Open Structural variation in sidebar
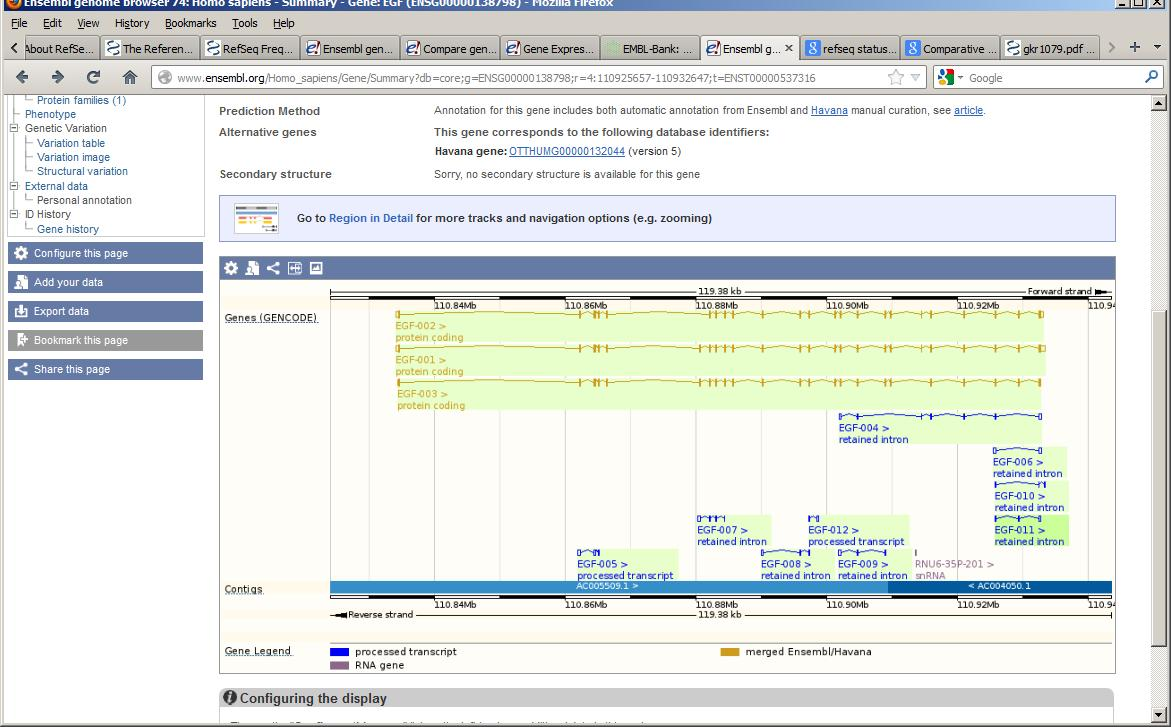This screenshot has height=727, width=1171. point(82,171)
